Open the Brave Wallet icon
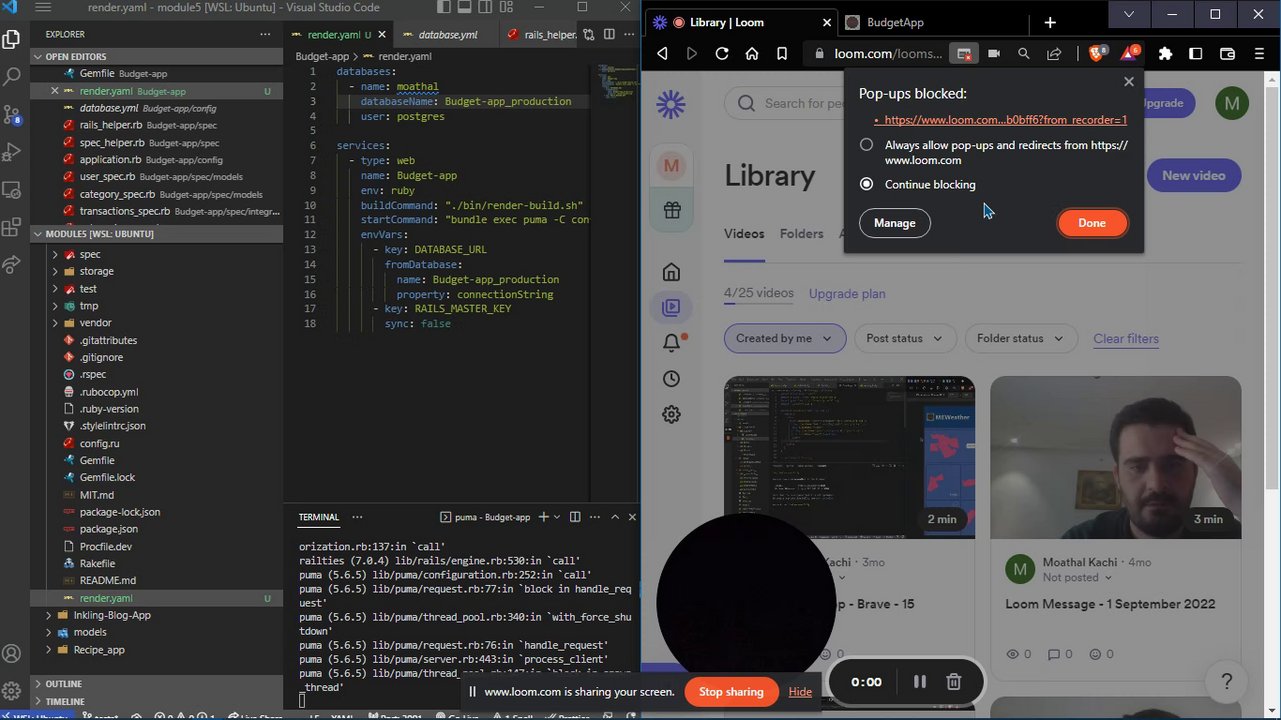Image resolution: width=1281 pixels, height=720 pixels. click(1228, 54)
